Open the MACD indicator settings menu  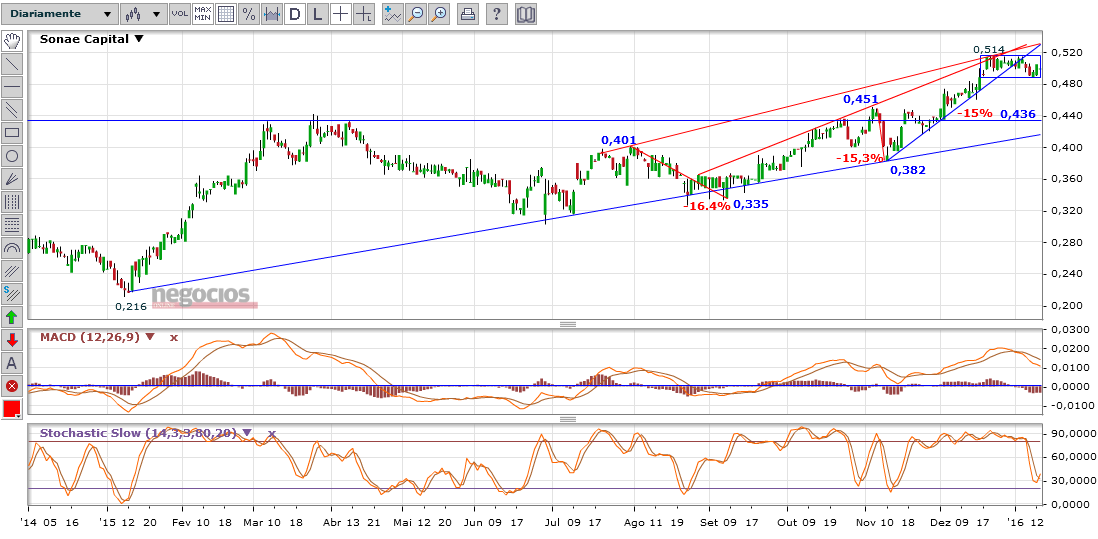[x=150, y=338]
